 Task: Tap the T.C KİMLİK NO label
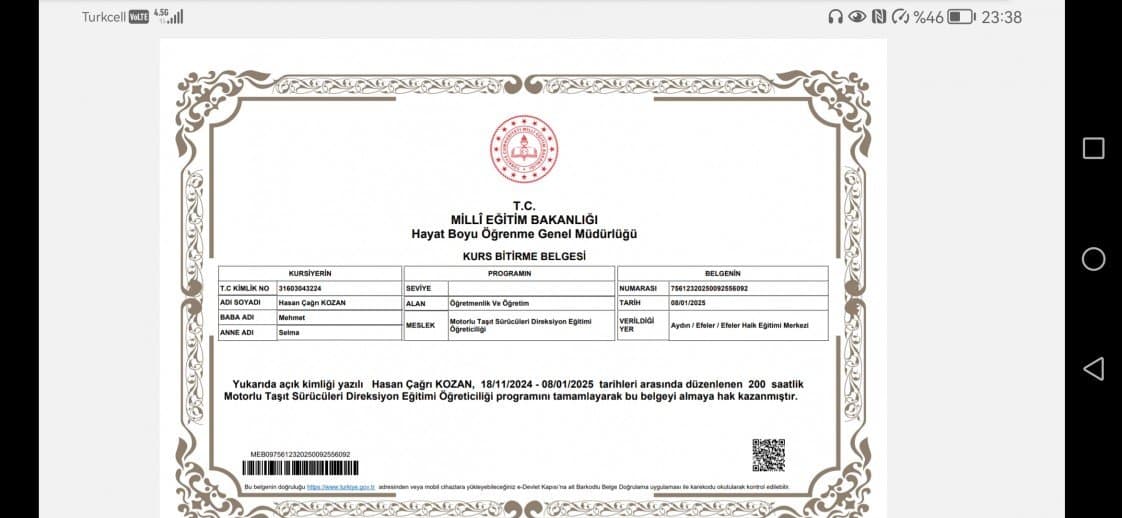(x=245, y=288)
